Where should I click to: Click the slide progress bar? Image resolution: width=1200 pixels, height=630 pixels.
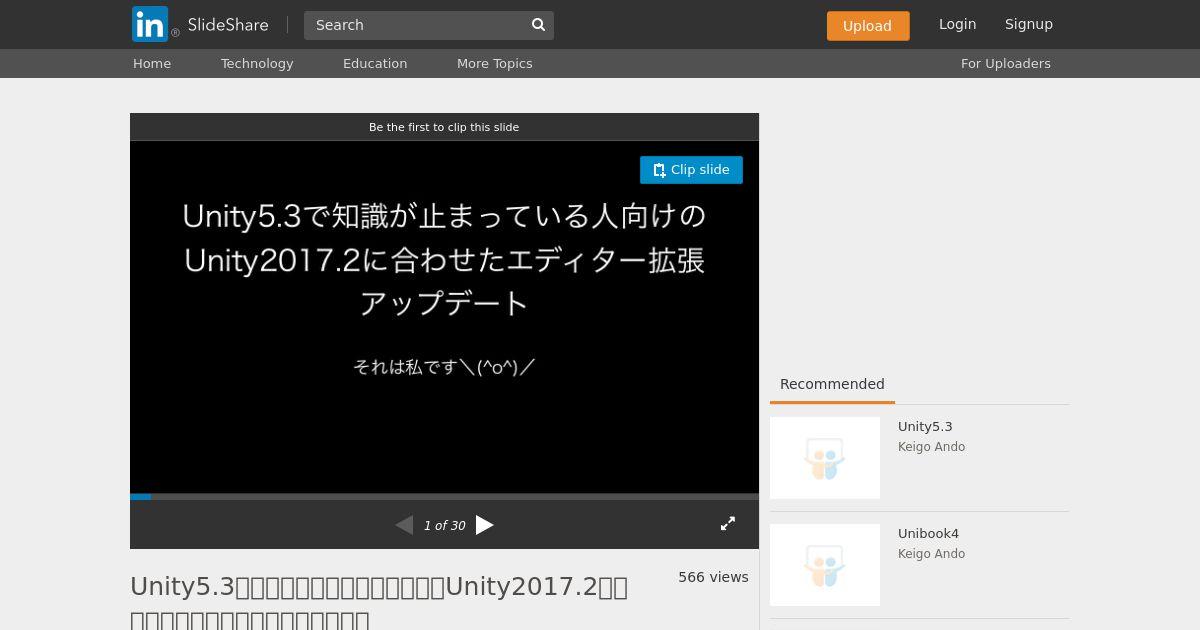tap(444, 497)
